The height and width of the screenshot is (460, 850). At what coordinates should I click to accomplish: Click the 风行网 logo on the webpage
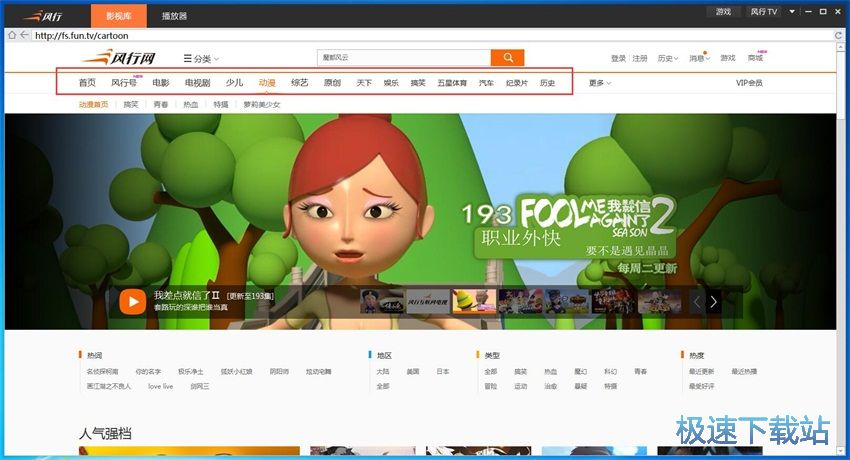[x=118, y=57]
